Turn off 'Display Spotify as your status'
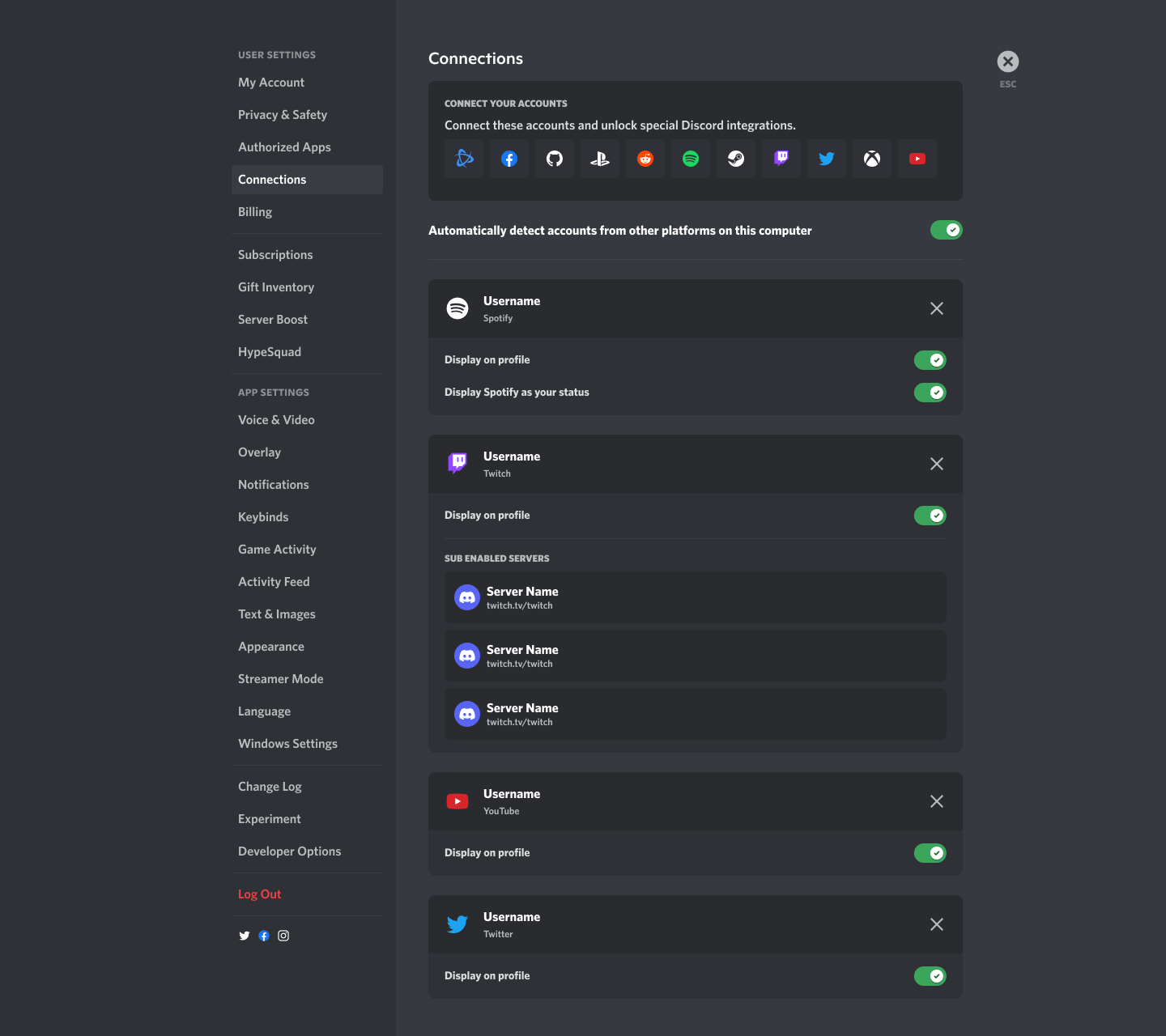 (930, 393)
